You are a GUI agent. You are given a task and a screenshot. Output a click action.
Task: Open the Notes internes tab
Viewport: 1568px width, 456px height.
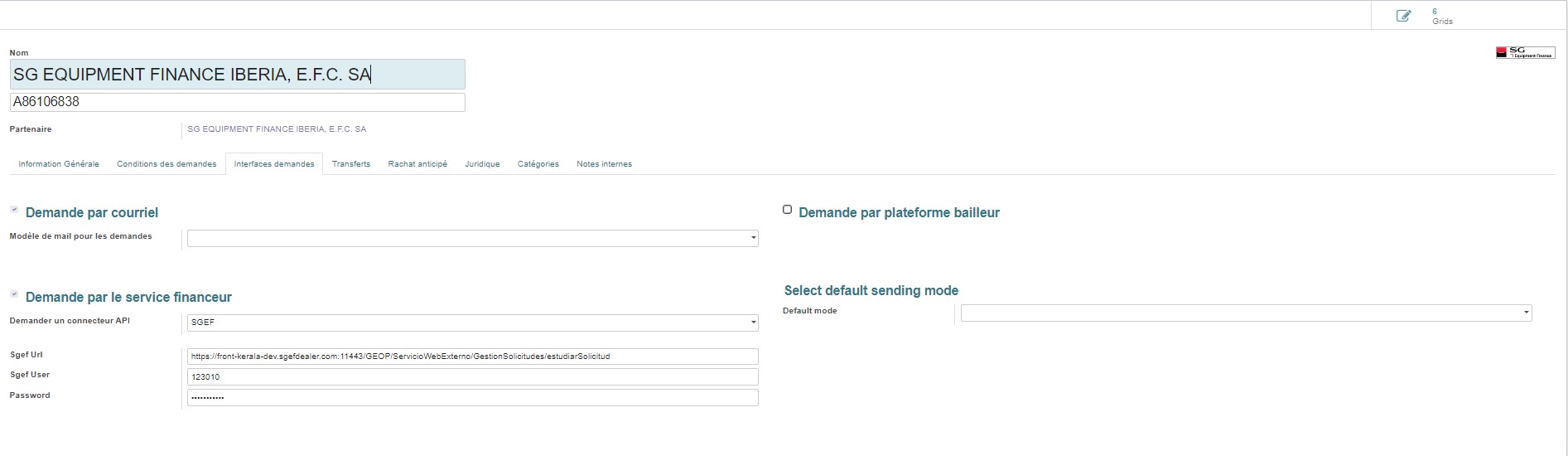tap(604, 164)
